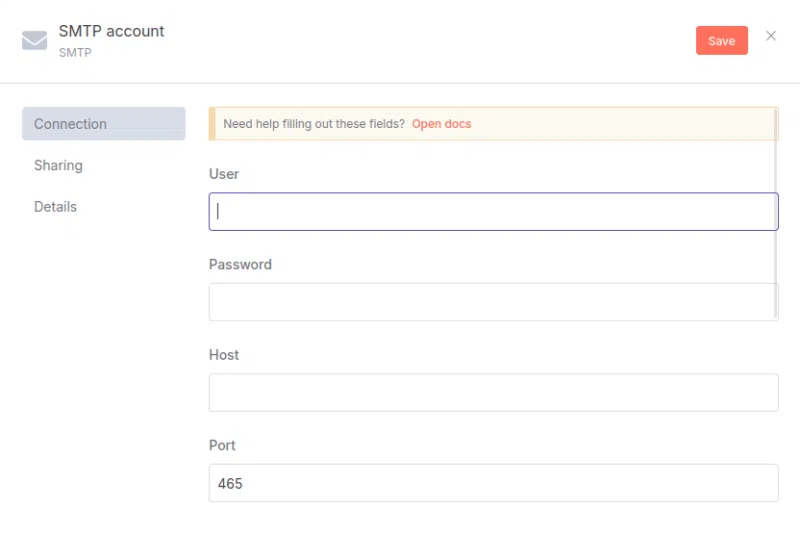Focus the User input field

click(x=493, y=212)
